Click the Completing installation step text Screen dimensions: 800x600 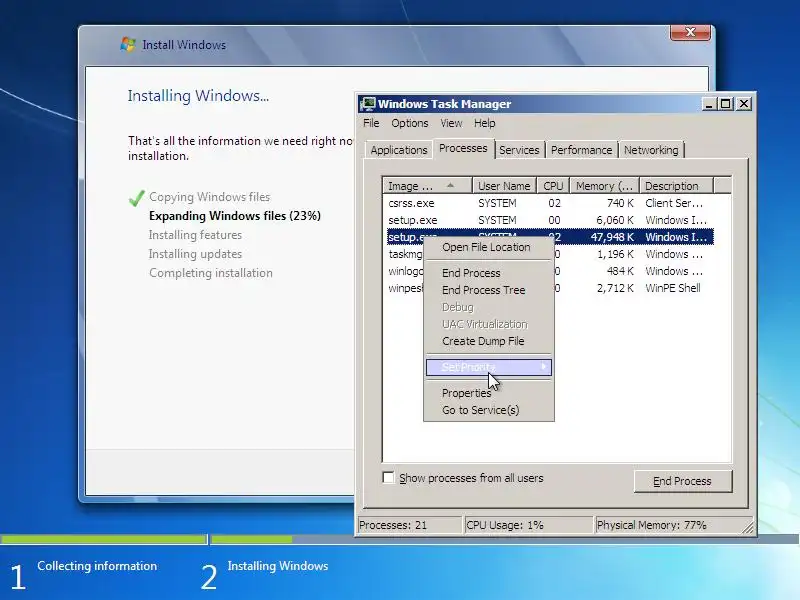coord(211,273)
